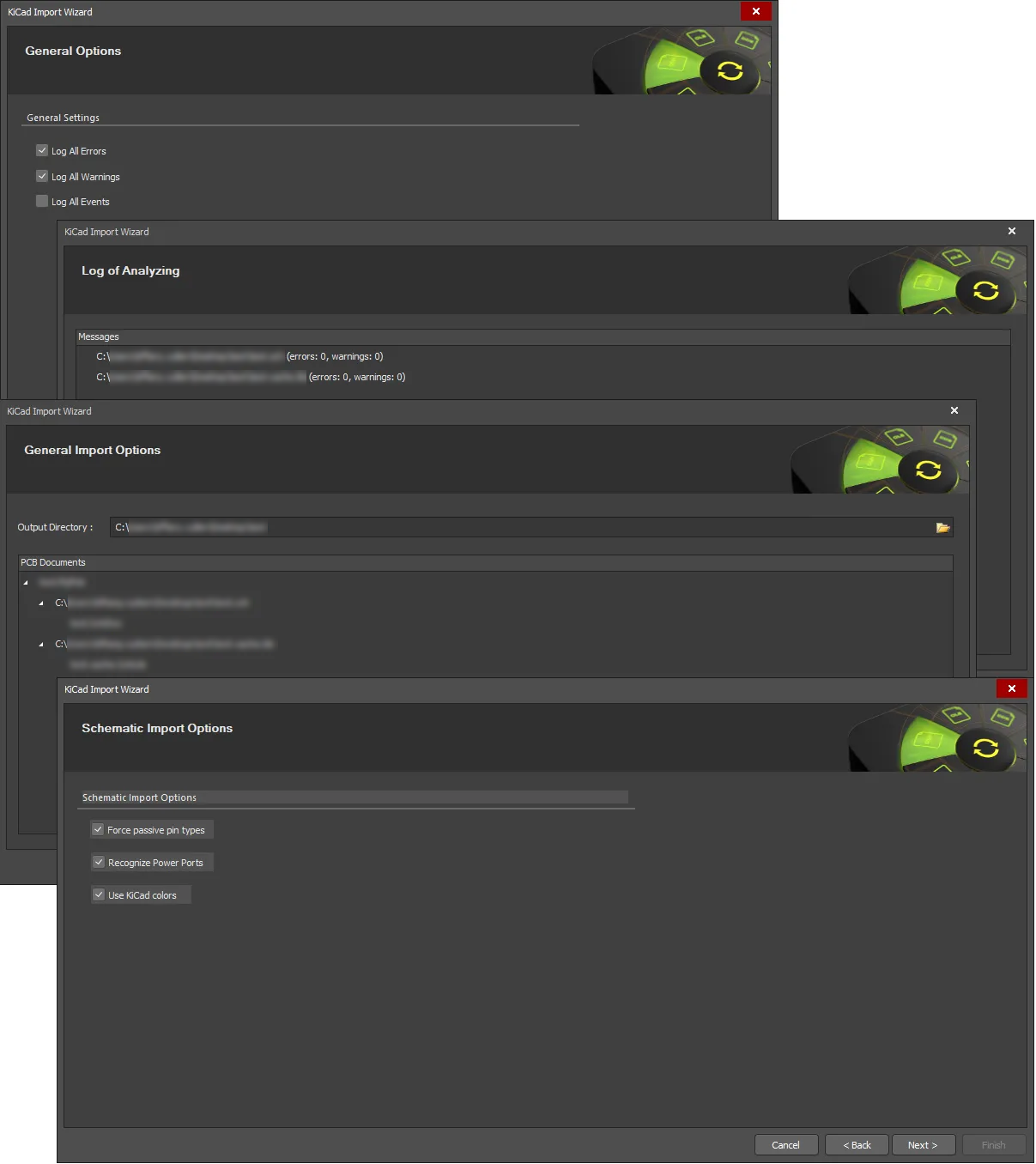The height and width of the screenshot is (1164, 1036).
Task: Click the General Settings section label
Action: click(64, 118)
